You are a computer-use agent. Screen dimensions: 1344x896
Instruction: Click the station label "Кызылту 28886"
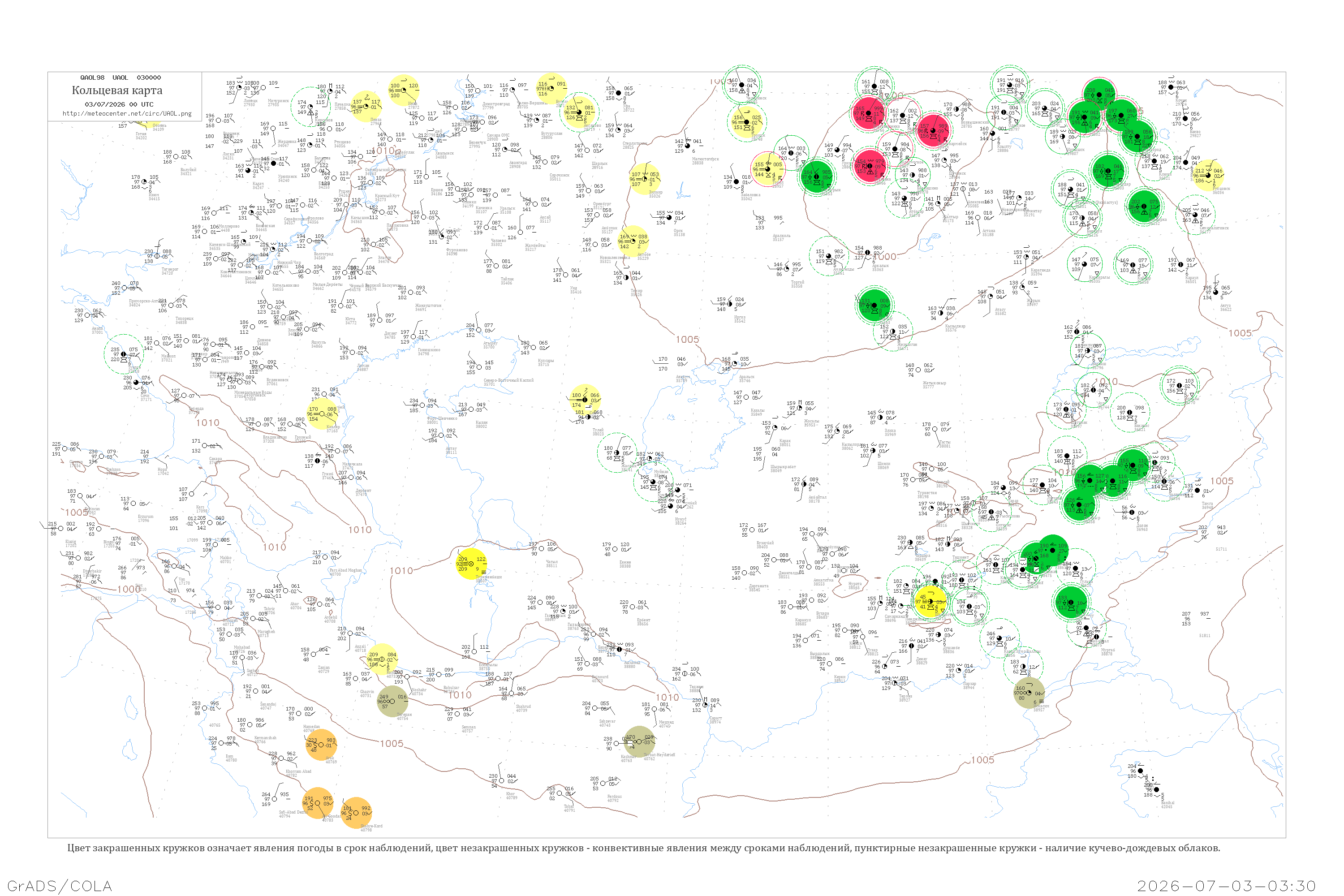pyautogui.click(x=1004, y=148)
